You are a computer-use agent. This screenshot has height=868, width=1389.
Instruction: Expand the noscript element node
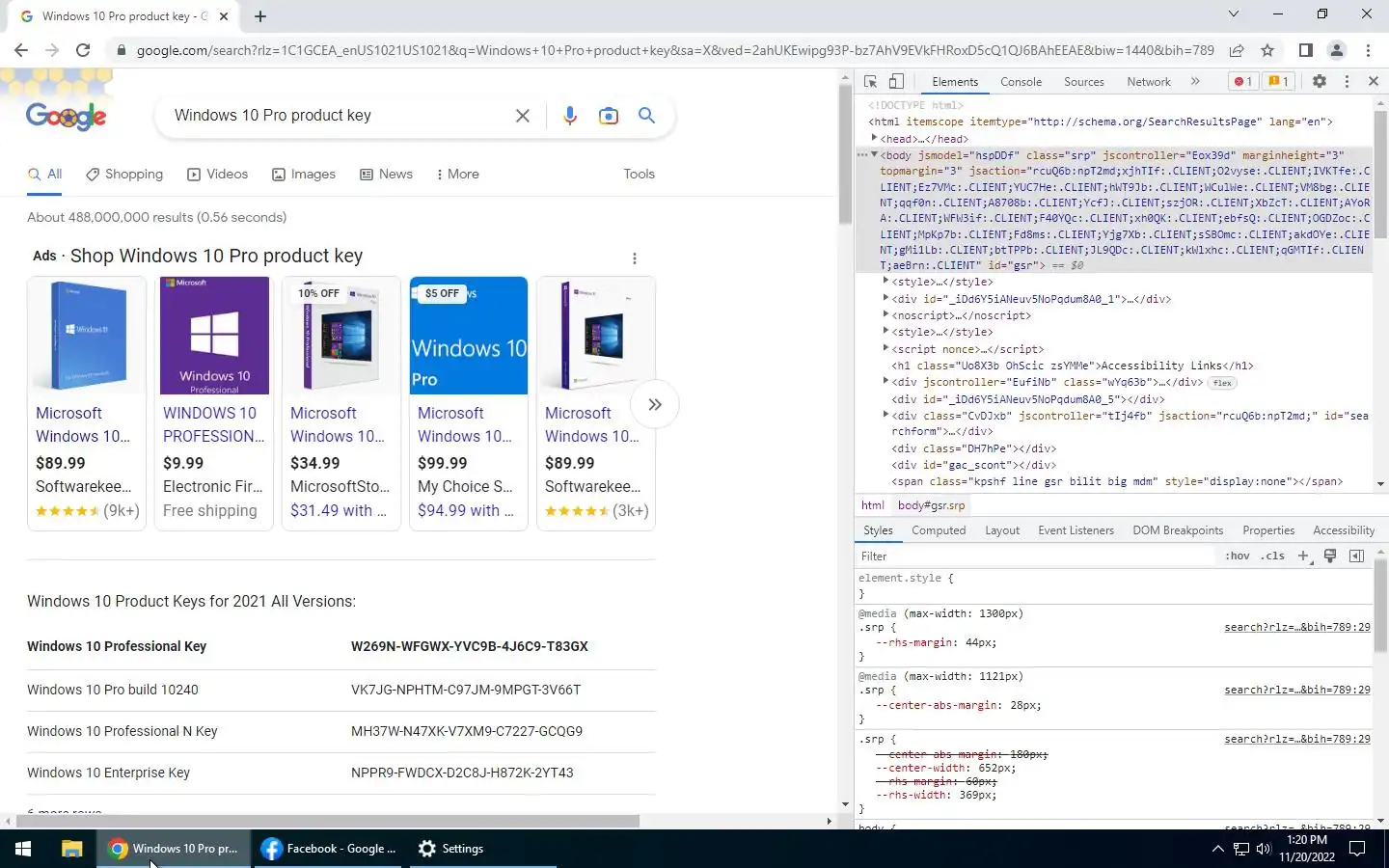click(x=885, y=314)
